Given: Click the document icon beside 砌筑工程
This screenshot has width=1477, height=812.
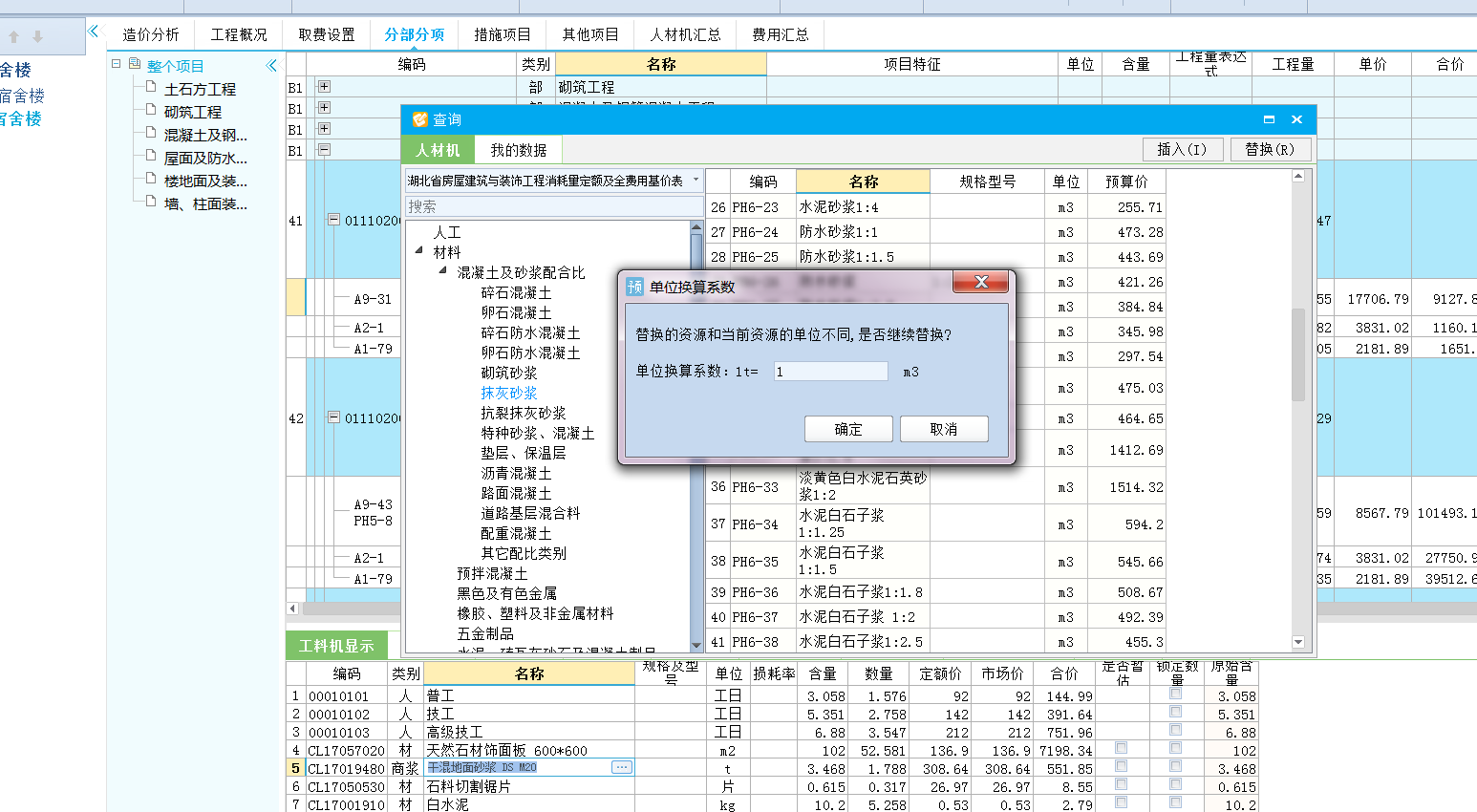Looking at the screenshot, I should [x=151, y=110].
